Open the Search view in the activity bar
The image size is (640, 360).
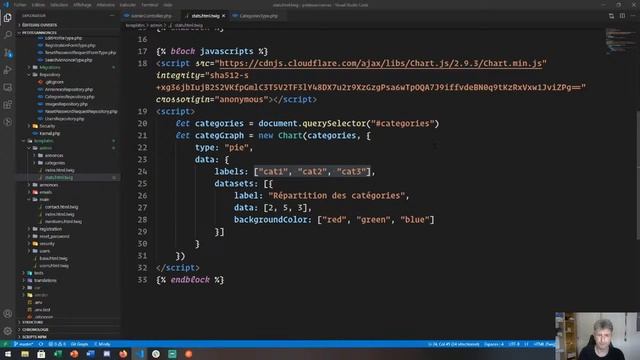(8, 35)
